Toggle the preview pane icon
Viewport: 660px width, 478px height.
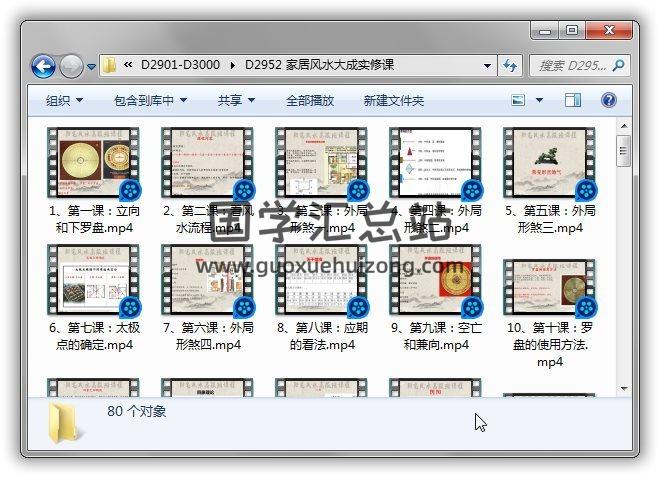[573, 100]
